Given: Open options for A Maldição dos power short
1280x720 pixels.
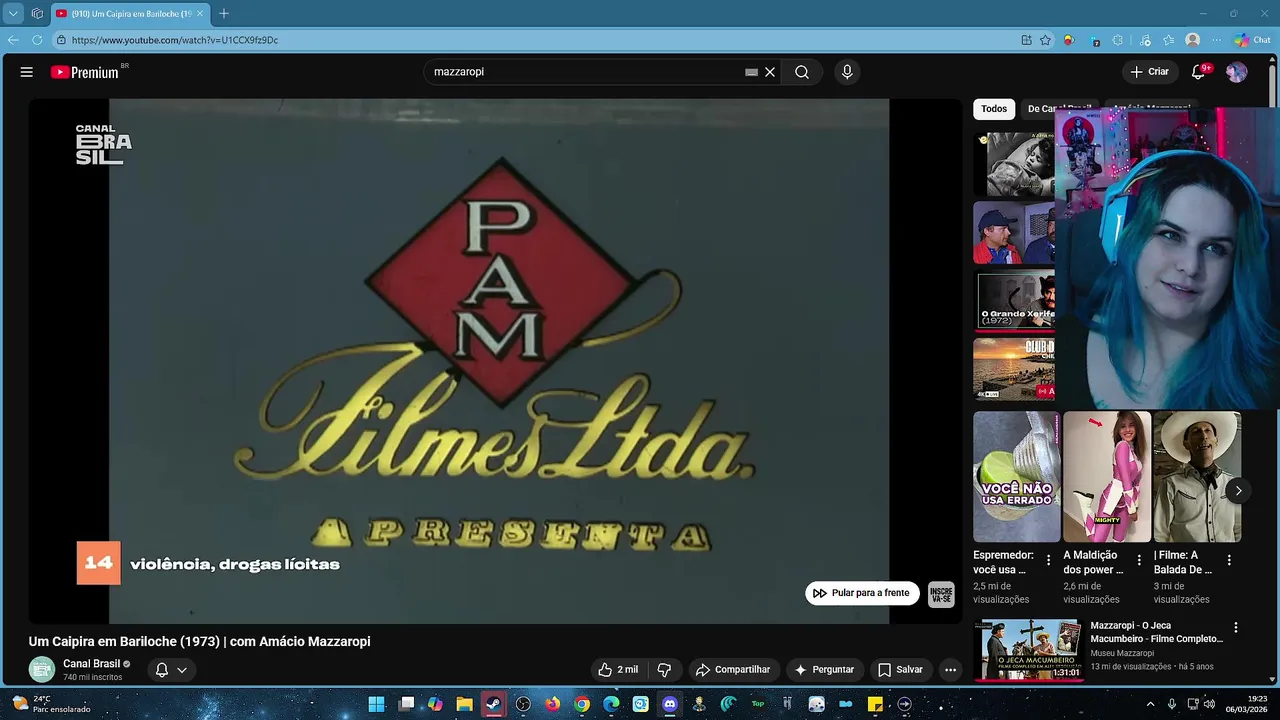Looking at the screenshot, I should pos(1139,561).
